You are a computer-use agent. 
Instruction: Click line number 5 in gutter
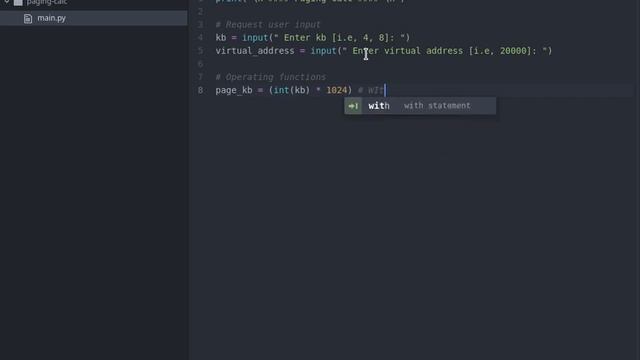coord(200,51)
